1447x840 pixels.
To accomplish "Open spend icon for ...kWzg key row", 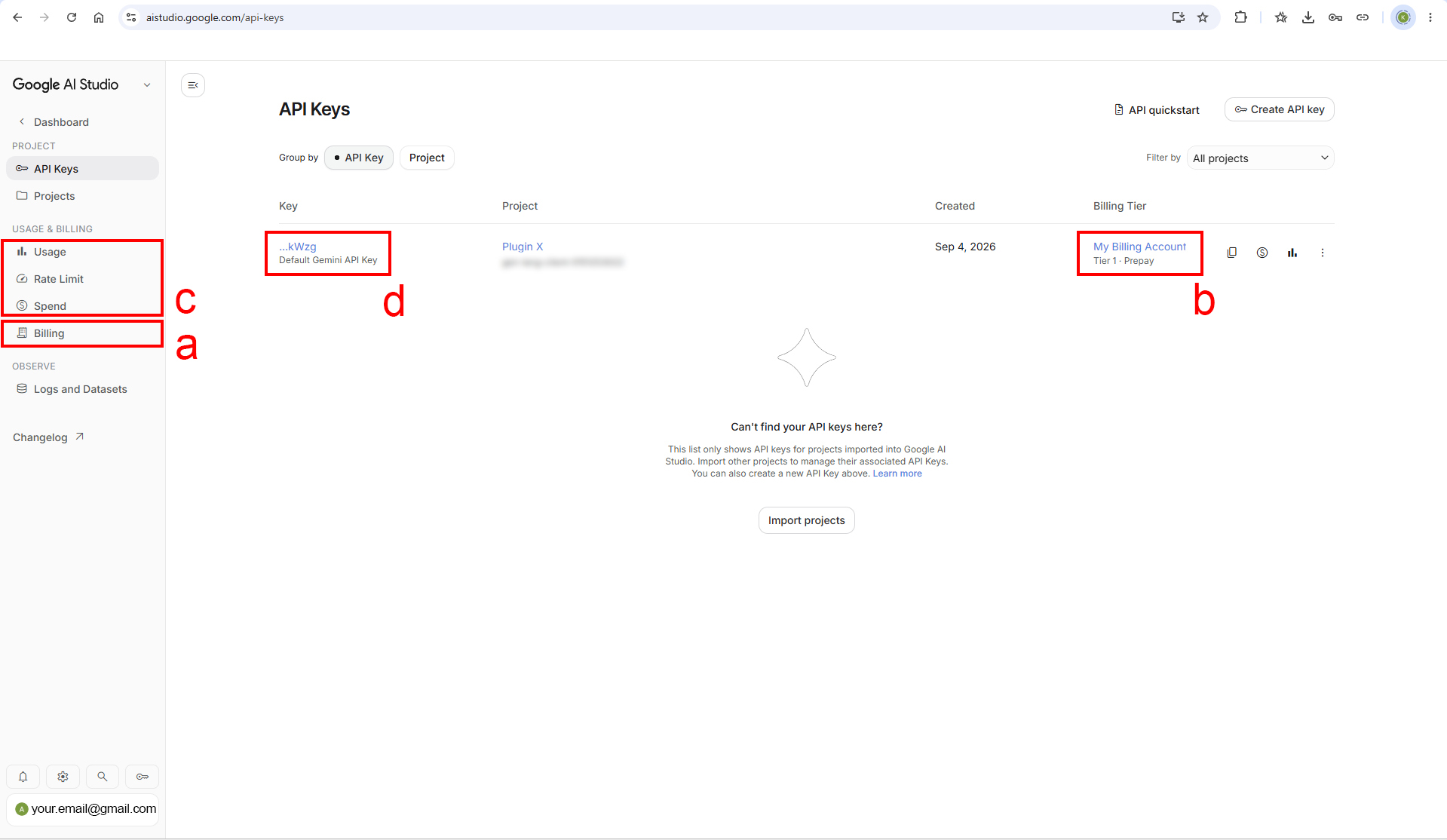I will coord(1262,253).
